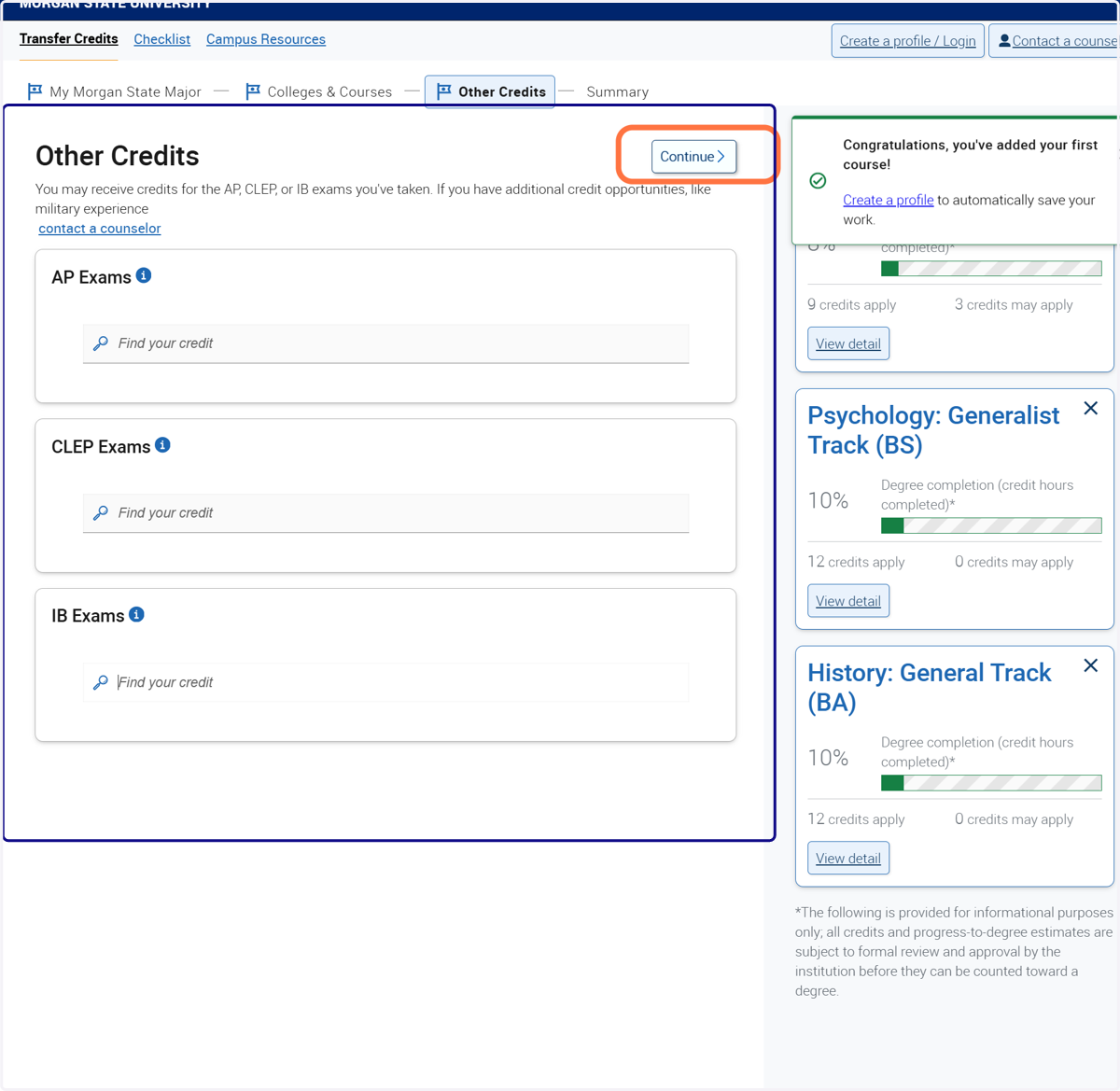Click the Other Credits heading
The height and width of the screenshot is (1091, 1120).
pyautogui.click(x=118, y=156)
